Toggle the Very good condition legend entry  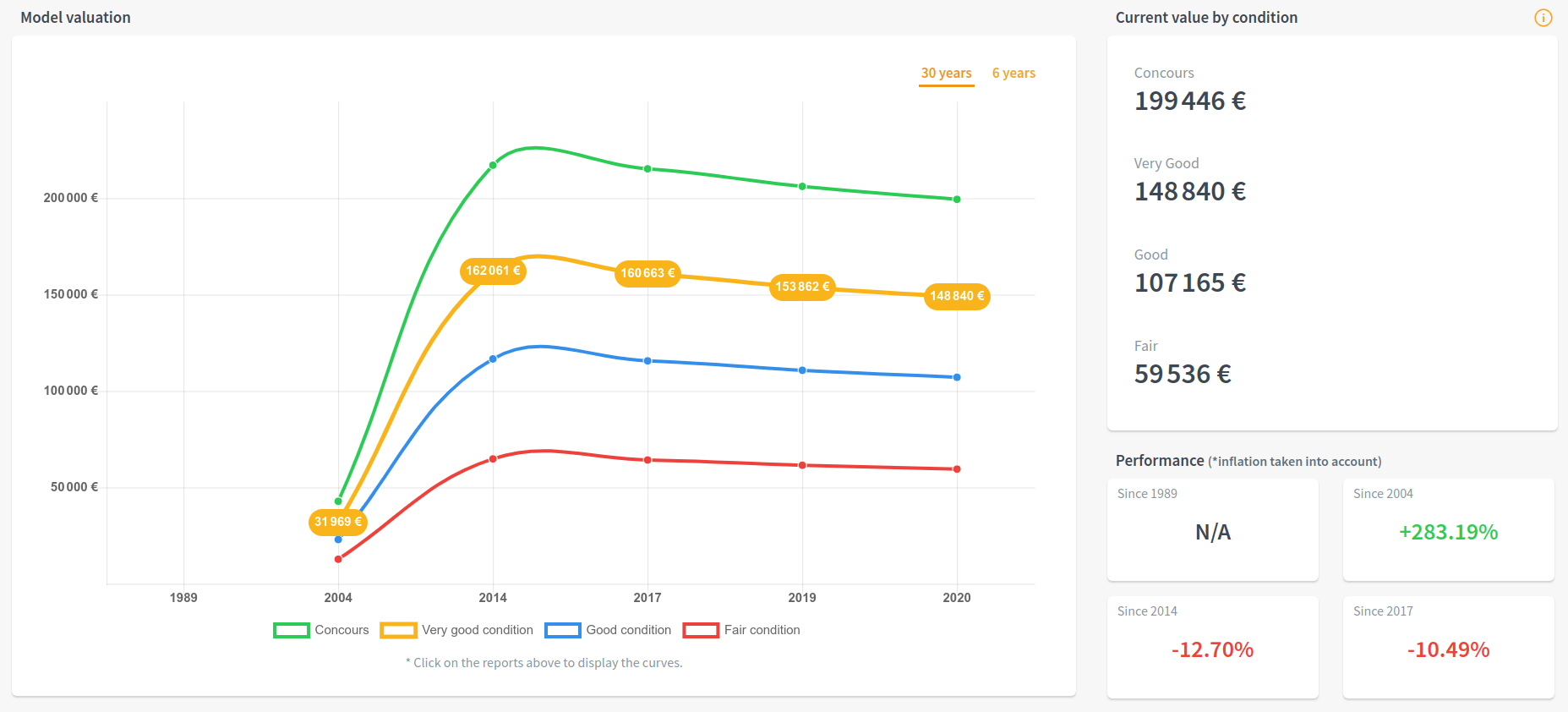456,630
